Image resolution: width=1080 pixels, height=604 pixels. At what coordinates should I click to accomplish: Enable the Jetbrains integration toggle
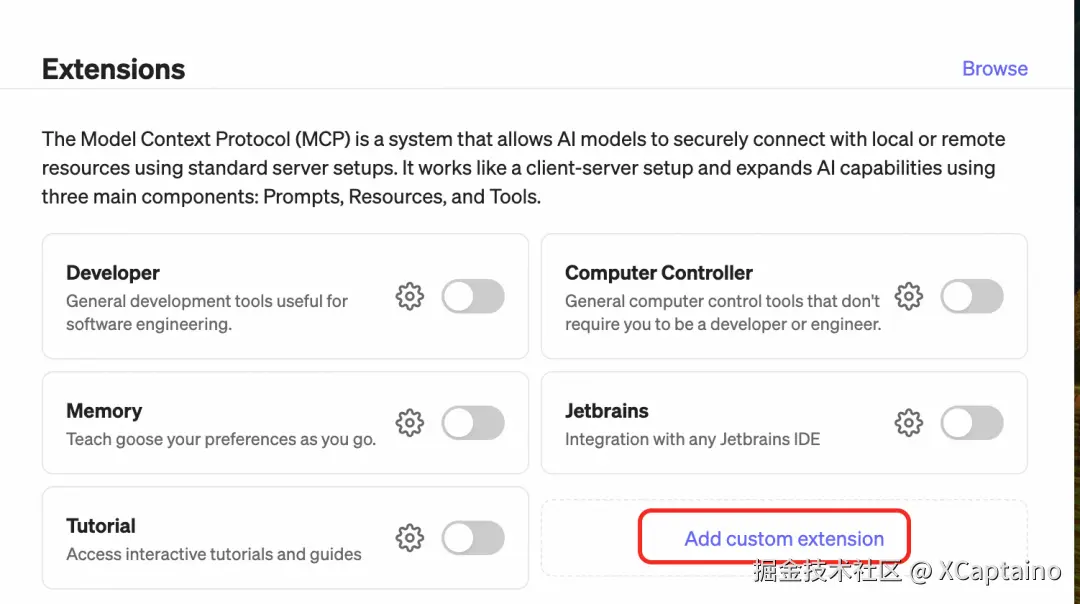pos(971,423)
